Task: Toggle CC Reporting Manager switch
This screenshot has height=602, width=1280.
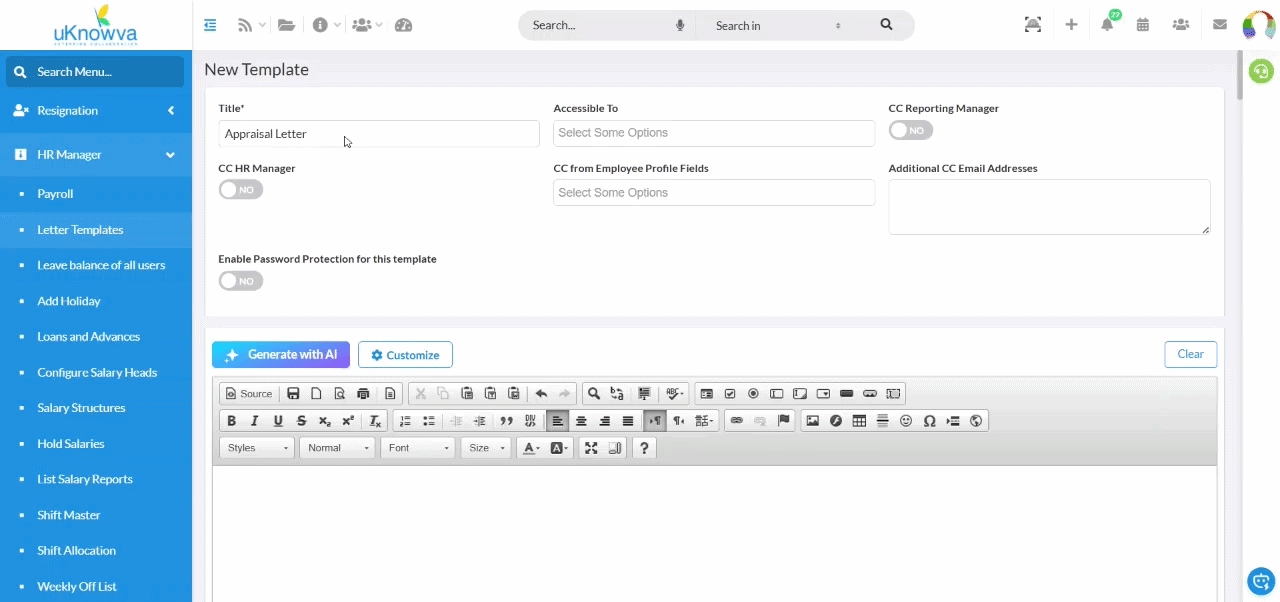Action: click(911, 130)
